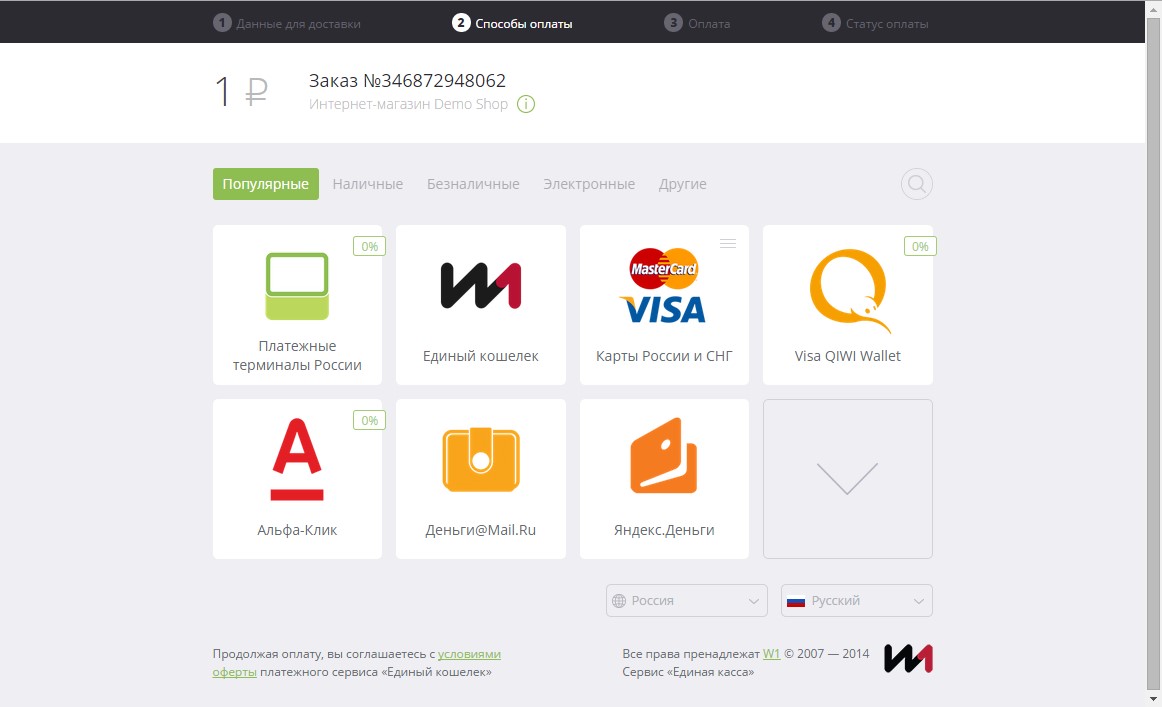
Task: Click the Russian flag icon
Action: pyautogui.click(x=796, y=601)
